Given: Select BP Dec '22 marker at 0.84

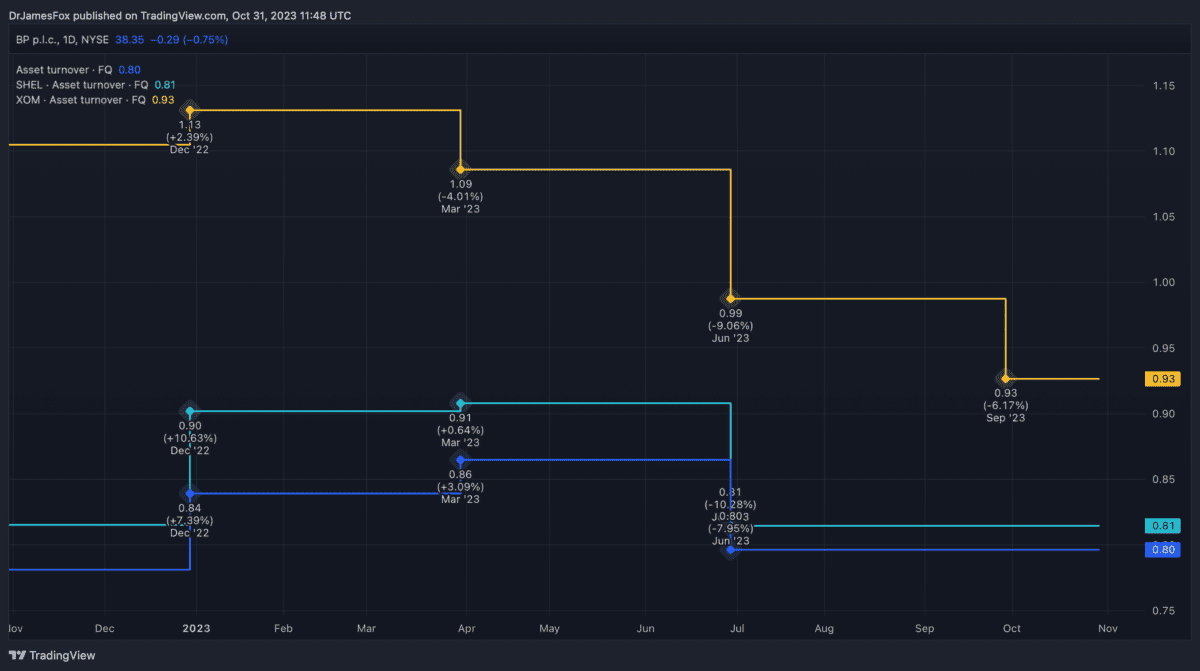Looking at the screenshot, I should (x=190, y=494).
